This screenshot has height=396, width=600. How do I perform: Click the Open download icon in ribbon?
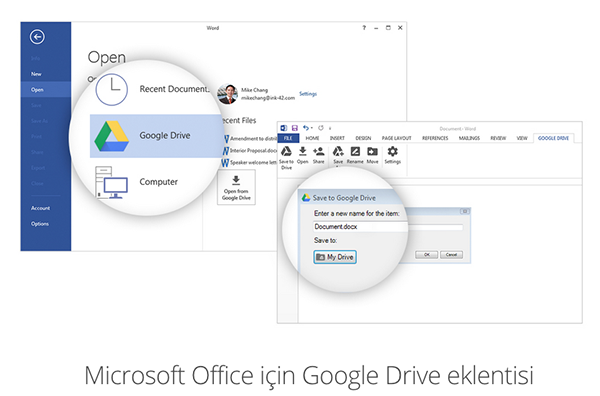click(302, 152)
